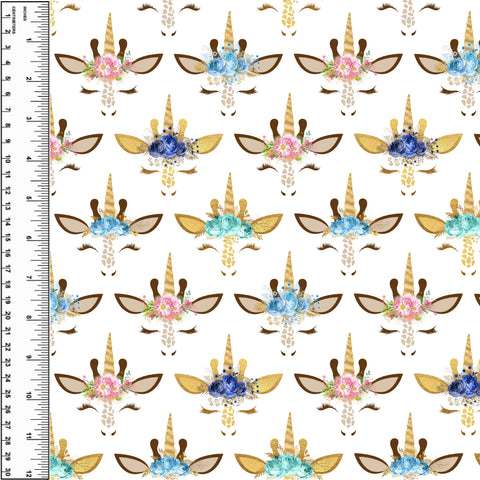
Task: Click the "25" centimeter number on the ruler
Action: click(x=7, y=394)
